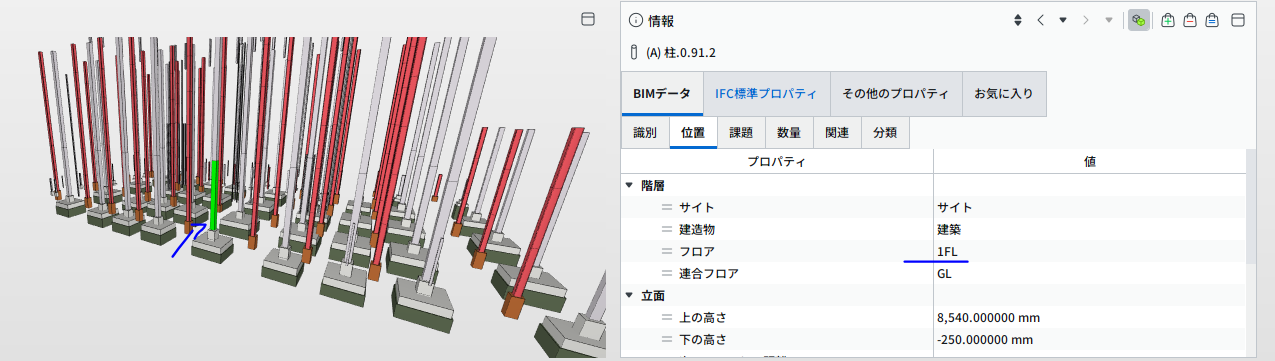Select the フロア property row
1275x361 pixels.
click(933, 251)
